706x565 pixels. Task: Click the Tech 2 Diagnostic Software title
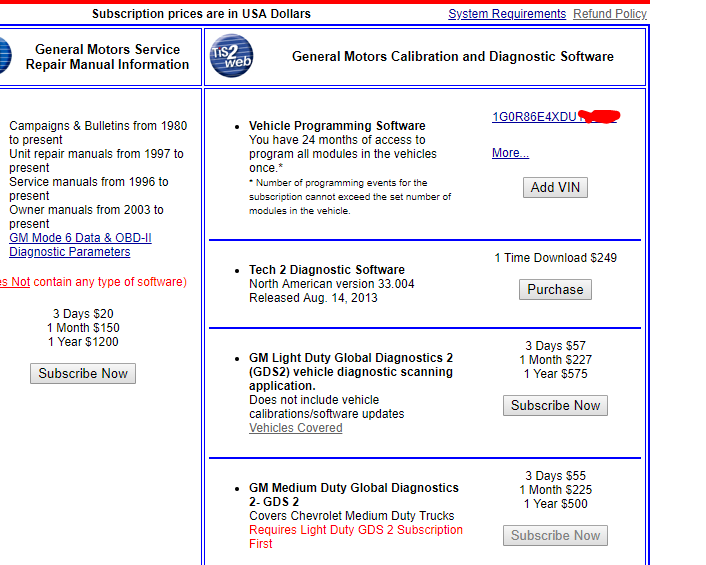326,270
